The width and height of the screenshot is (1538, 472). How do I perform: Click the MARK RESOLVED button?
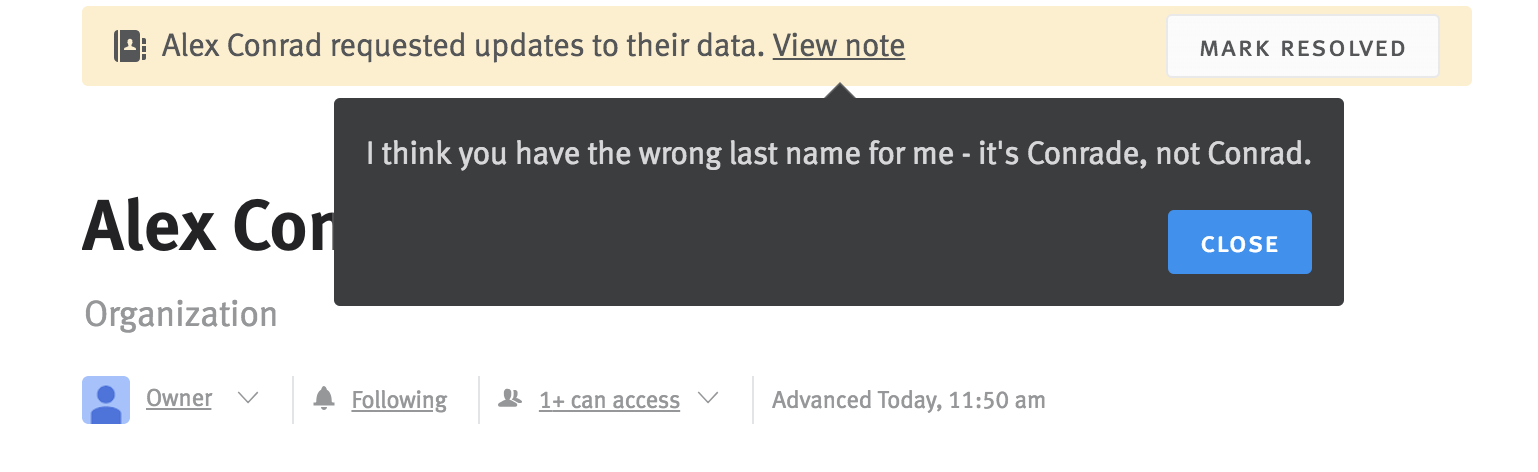coord(1303,47)
